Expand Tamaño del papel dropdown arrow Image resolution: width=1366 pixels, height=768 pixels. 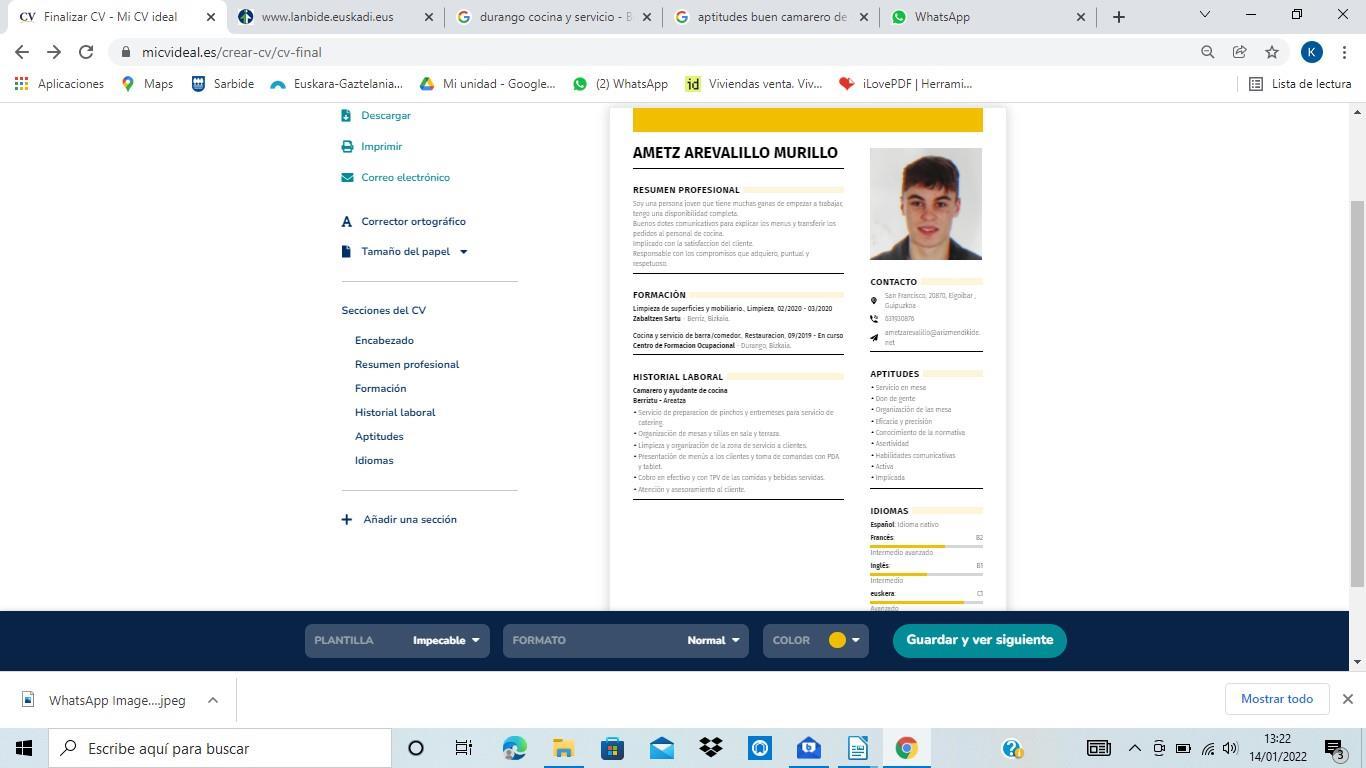463,252
